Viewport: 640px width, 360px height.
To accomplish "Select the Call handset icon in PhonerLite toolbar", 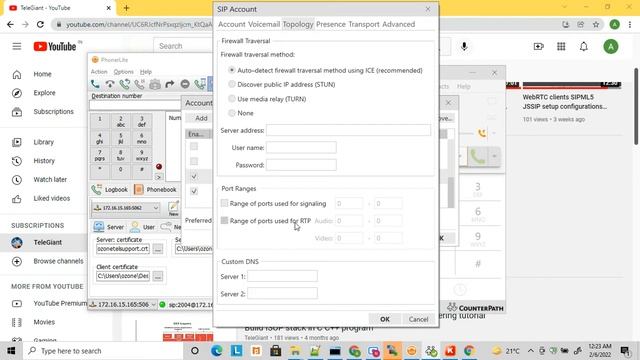I will point(95,84).
